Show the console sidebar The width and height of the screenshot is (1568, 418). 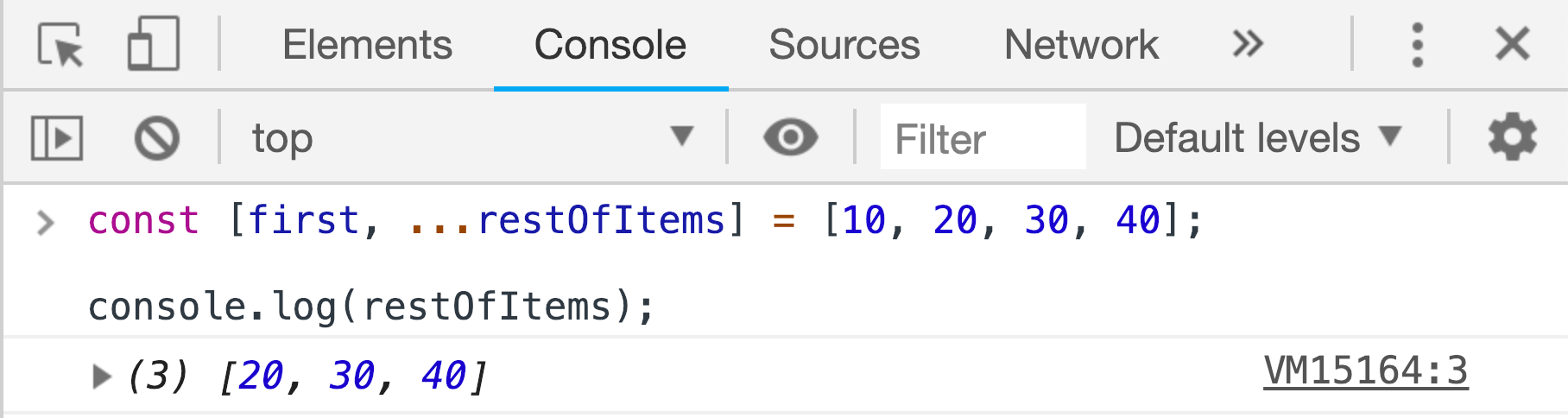pos(57,138)
